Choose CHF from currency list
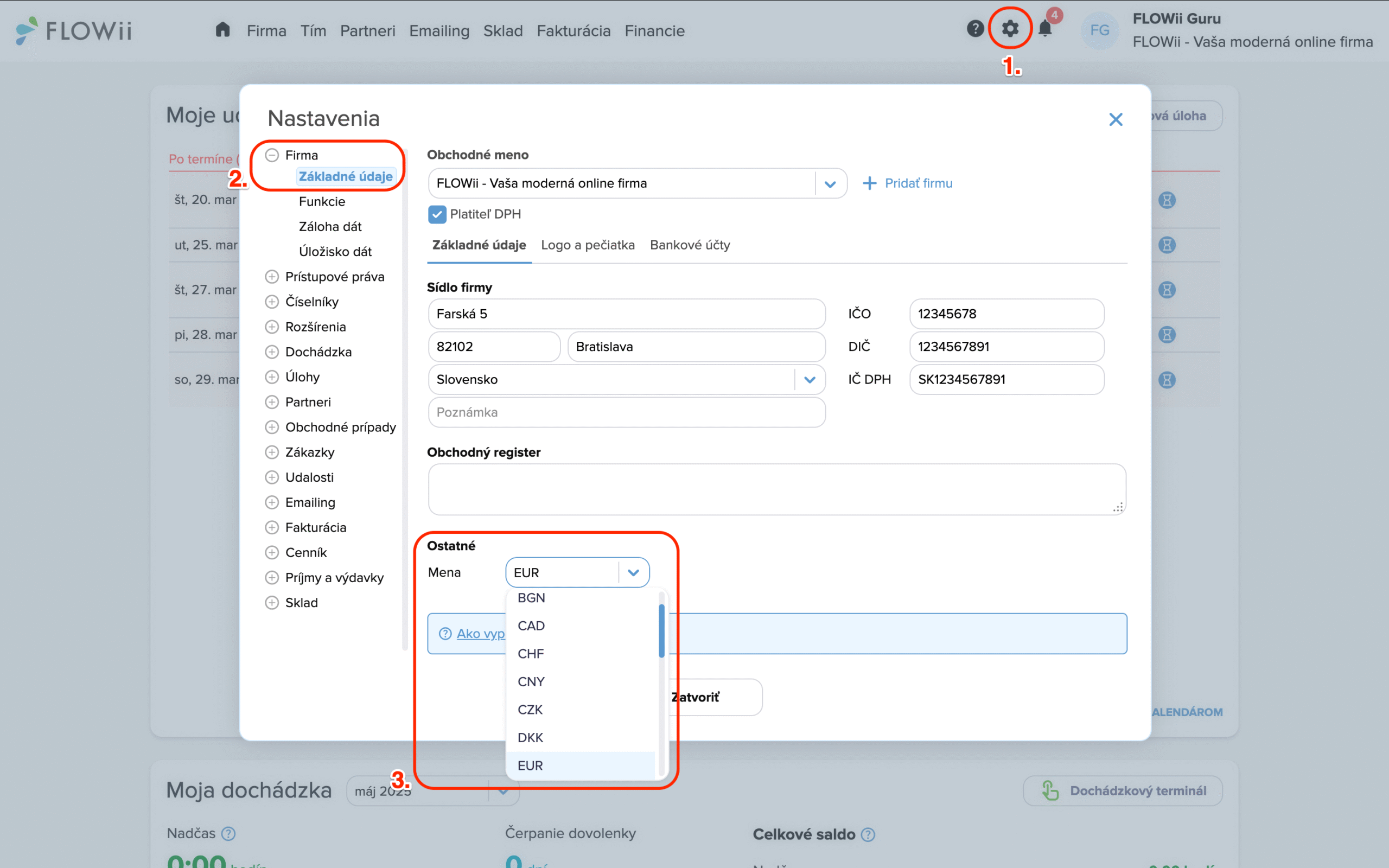1389x868 pixels. click(580, 654)
